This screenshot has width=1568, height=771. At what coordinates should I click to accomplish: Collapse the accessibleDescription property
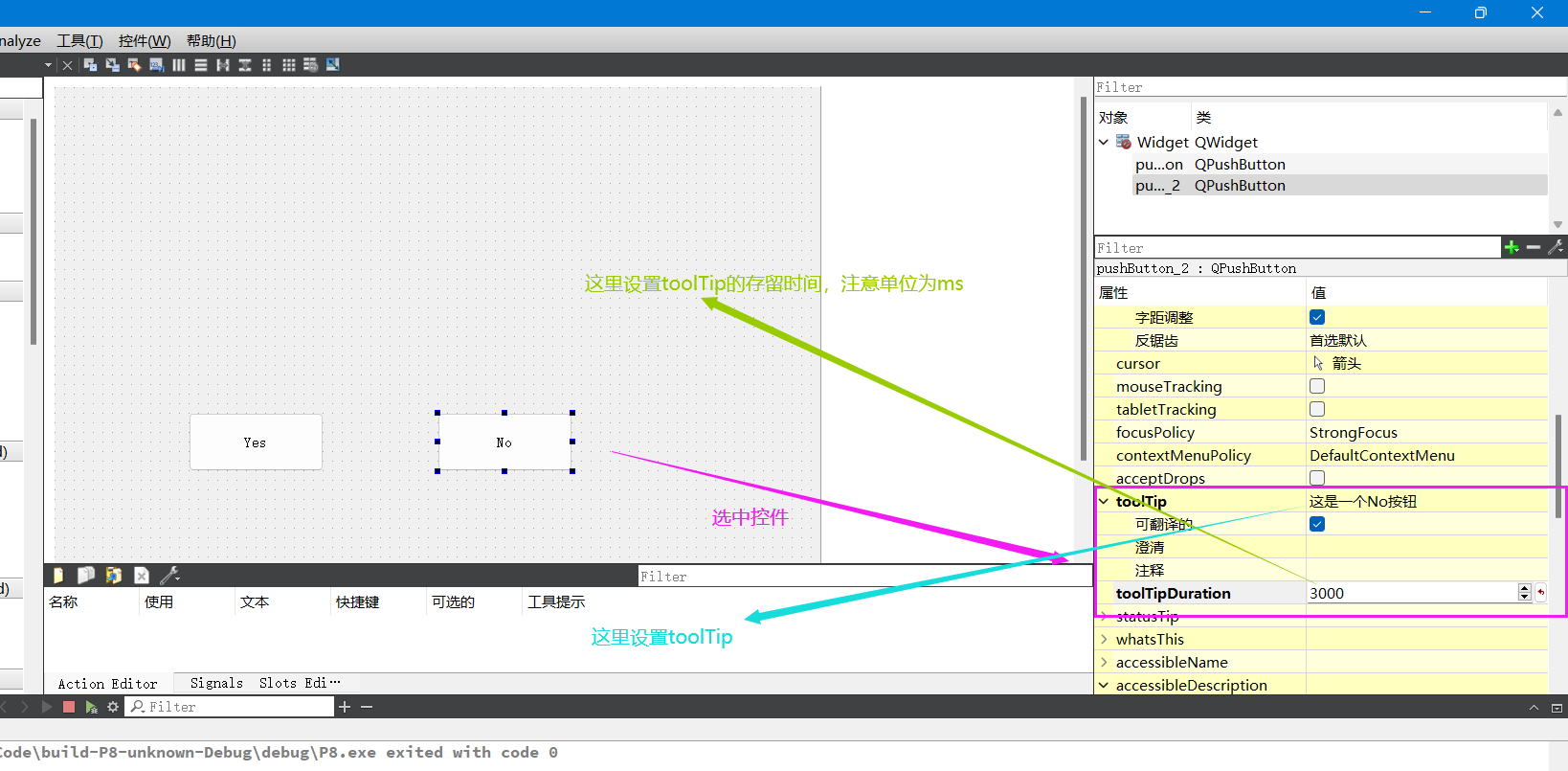pyautogui.click(x=1104, y=685)
